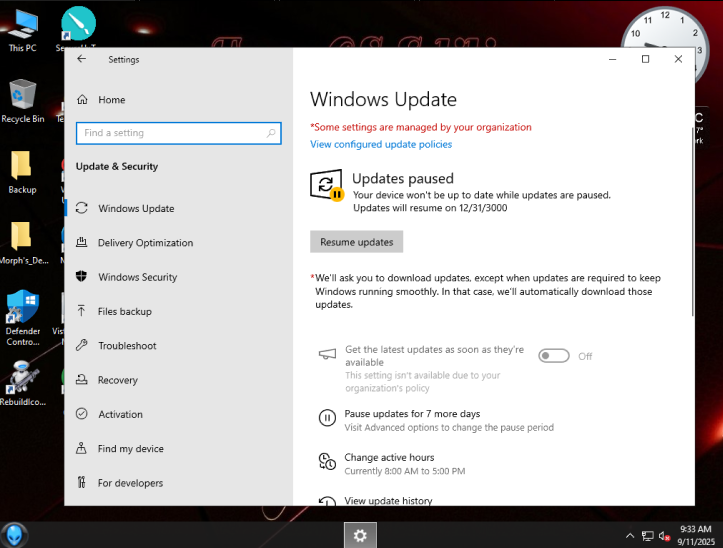723x548 pixels.
Task: Select the Troubleshoot wrench icon
Action: [82, 345]
